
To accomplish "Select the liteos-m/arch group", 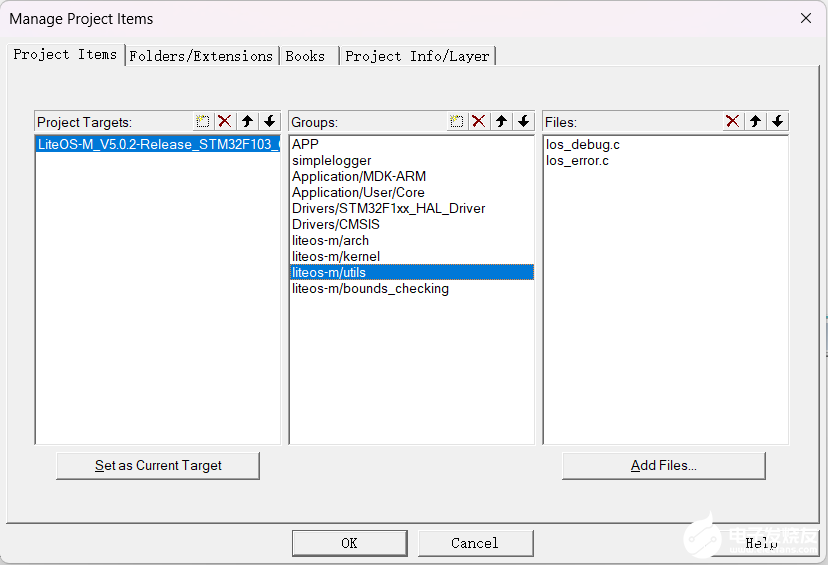I will point(412,240).
